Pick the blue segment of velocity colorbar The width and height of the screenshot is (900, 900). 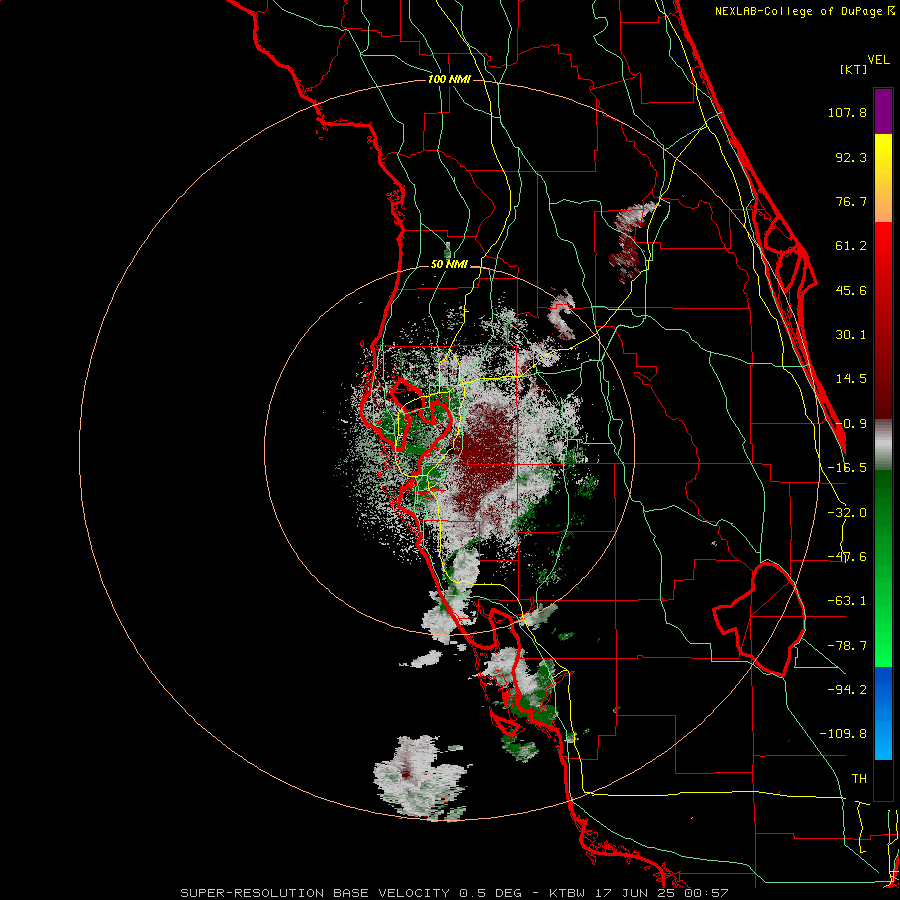[883, 713]
